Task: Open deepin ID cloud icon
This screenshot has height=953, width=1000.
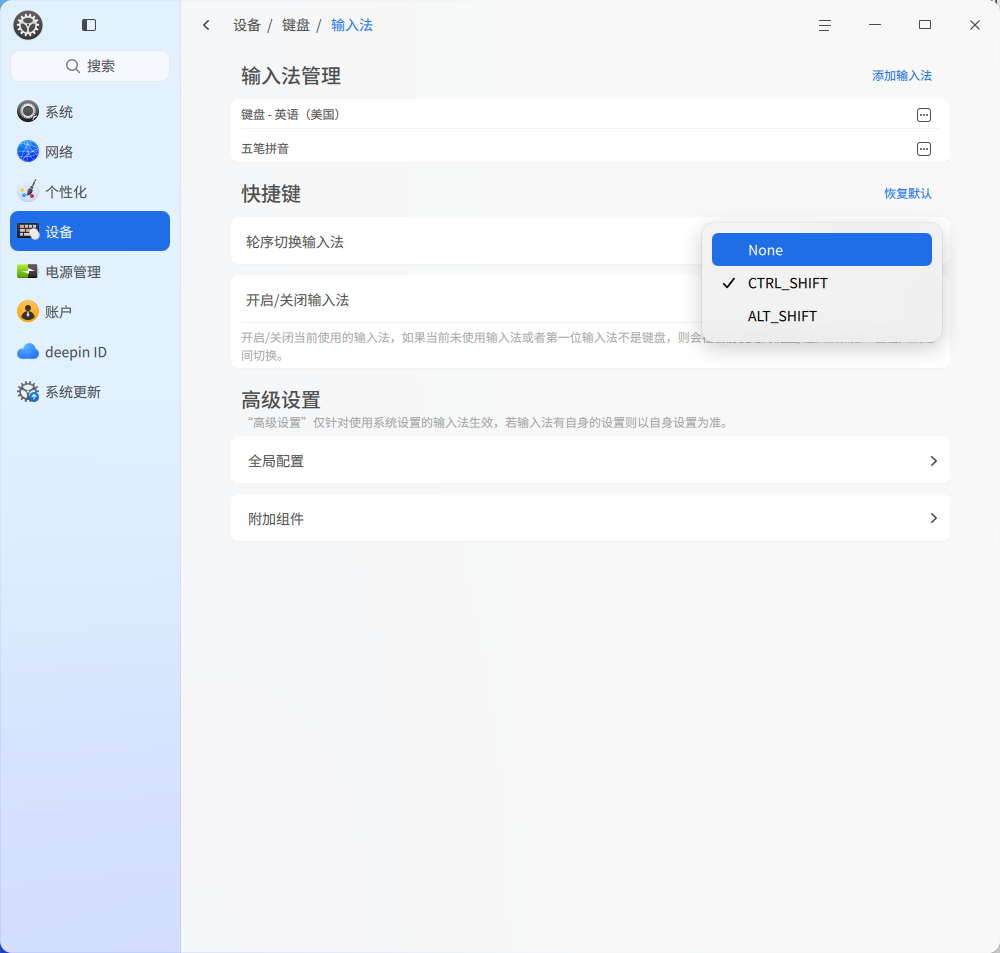Action: pyautogui.click(x=27, y=351)
